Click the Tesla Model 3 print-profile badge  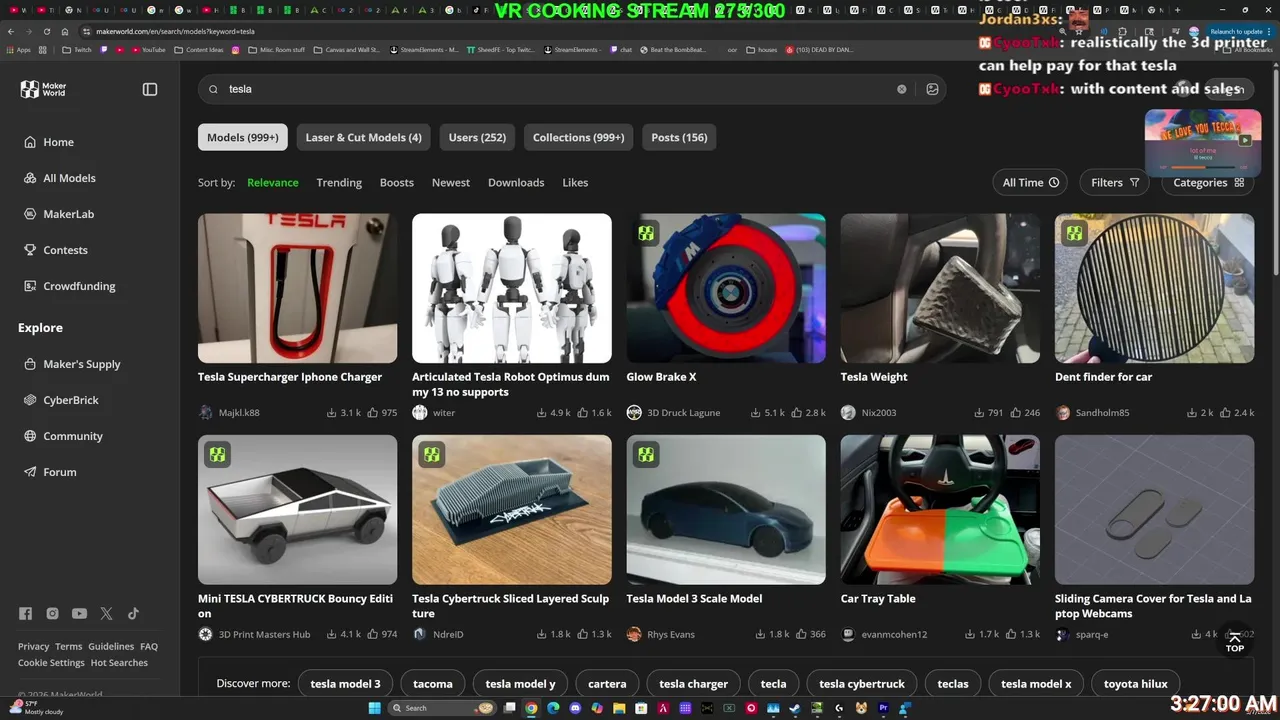point(646,455)
